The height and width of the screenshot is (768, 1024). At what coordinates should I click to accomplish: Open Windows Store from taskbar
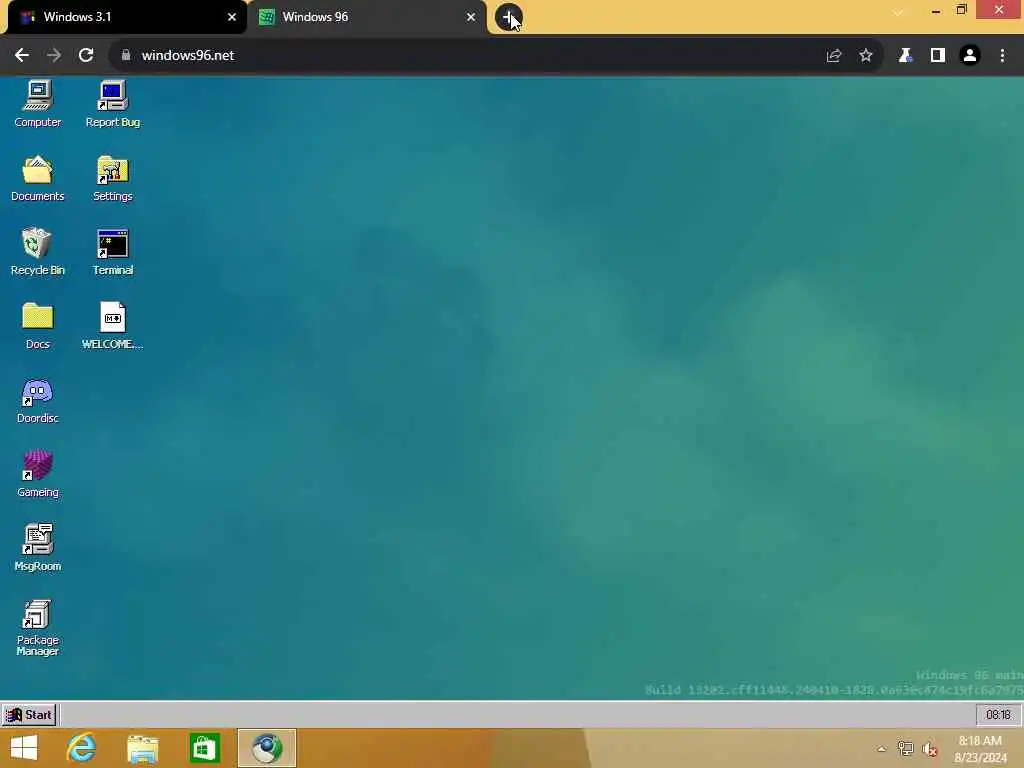tap(204, 748)
